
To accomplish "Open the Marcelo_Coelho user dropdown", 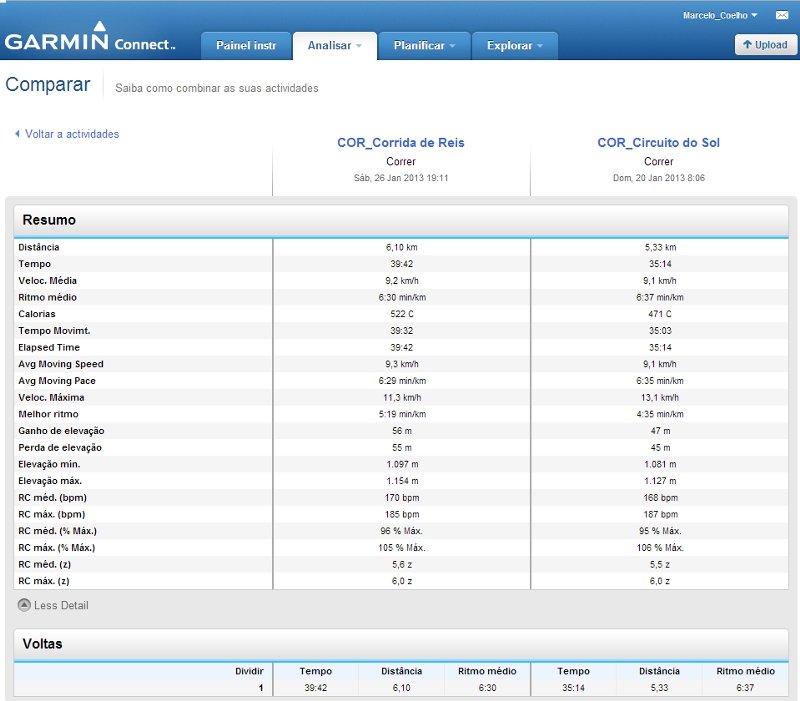I will [x=720, y=16].
